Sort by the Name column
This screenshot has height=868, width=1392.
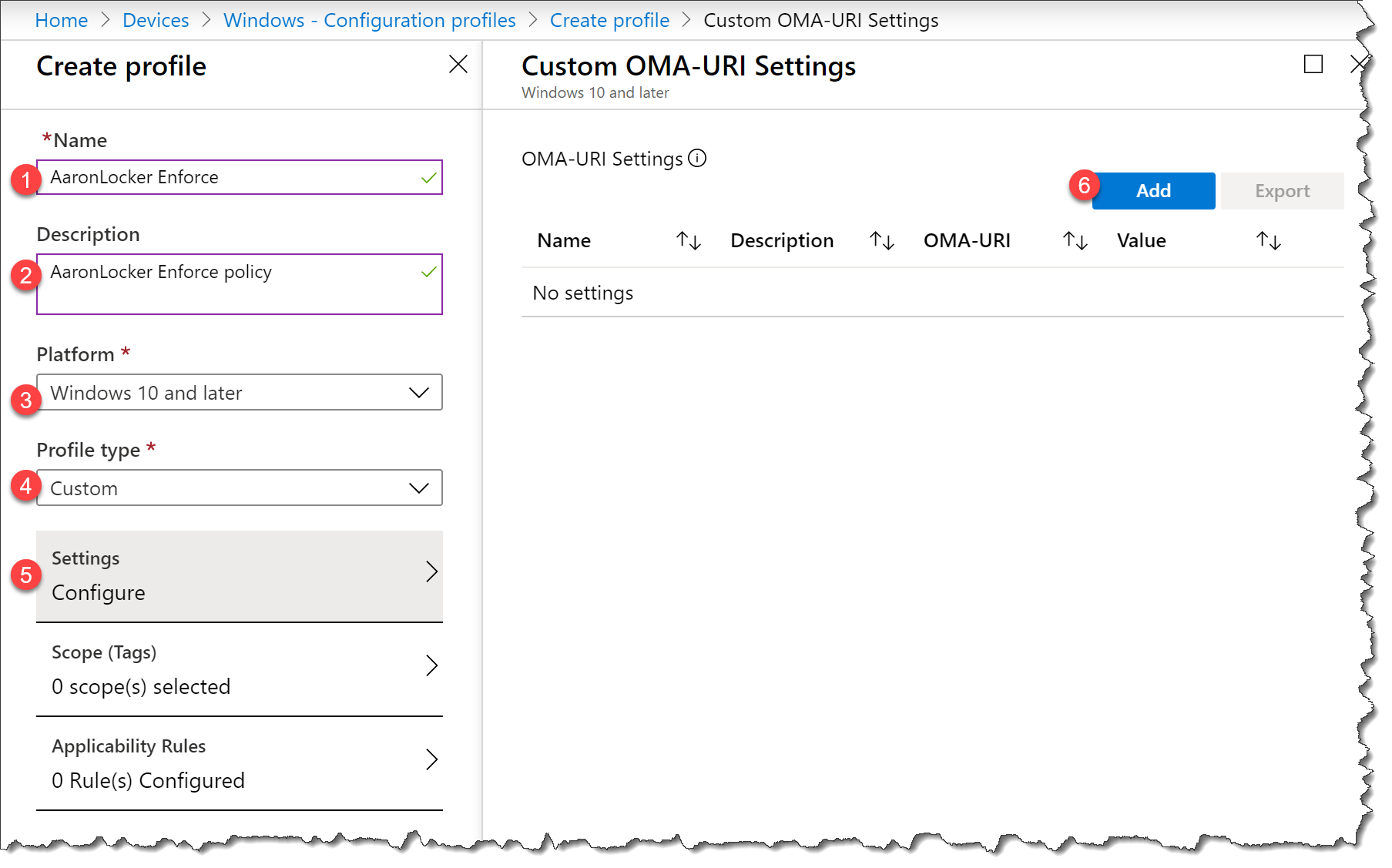(688, 240)
